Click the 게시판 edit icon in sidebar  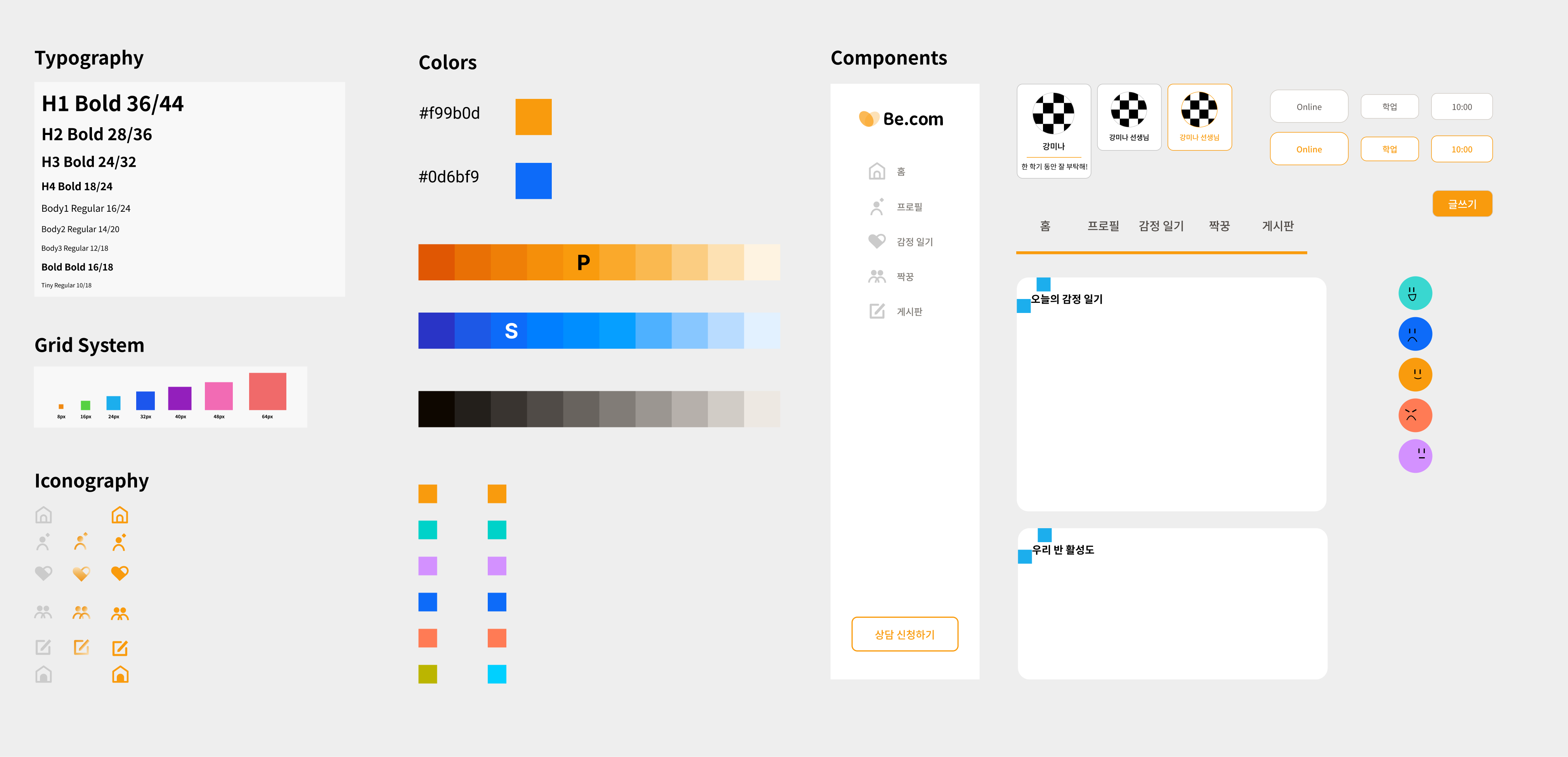pos(877,311)
